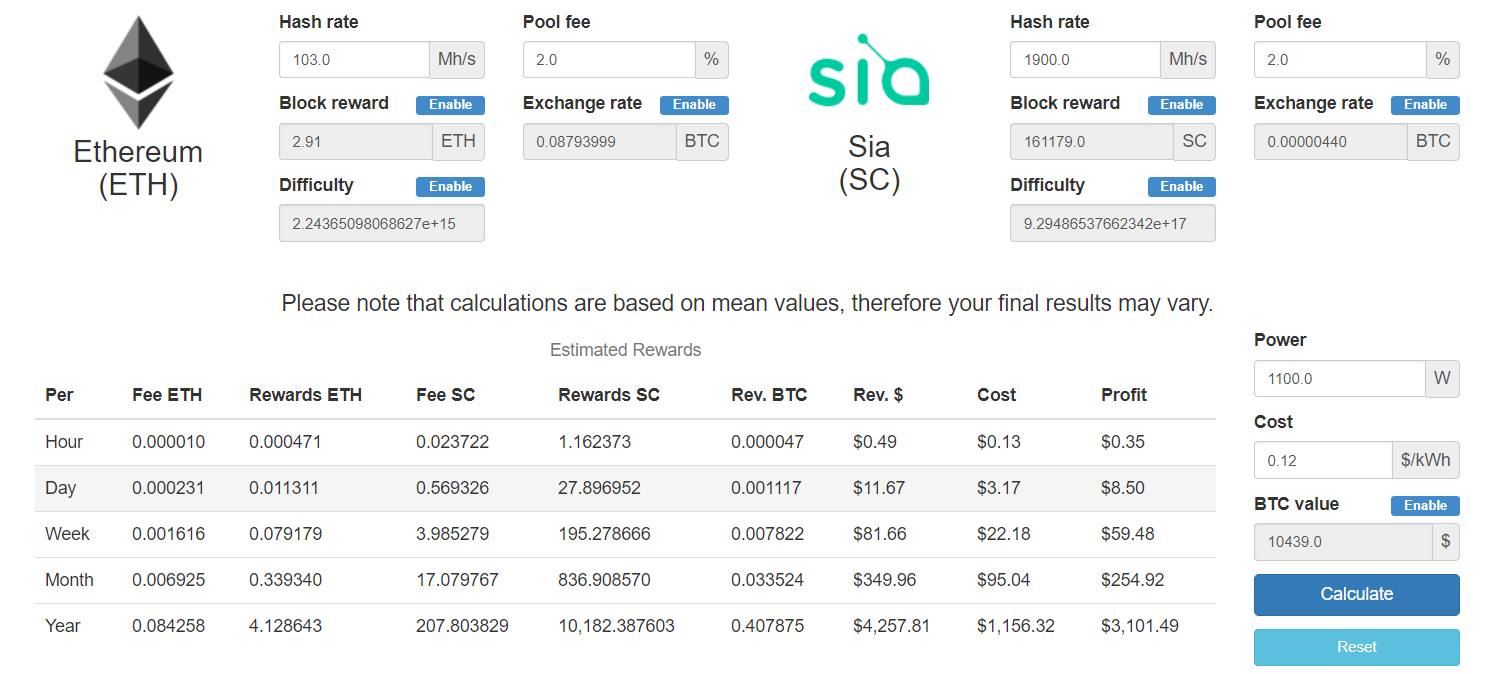Click yearly cost value $1,156.32
This screenshot has height=674, width=1505.
pyautogui.click(x=1016, y=626)
